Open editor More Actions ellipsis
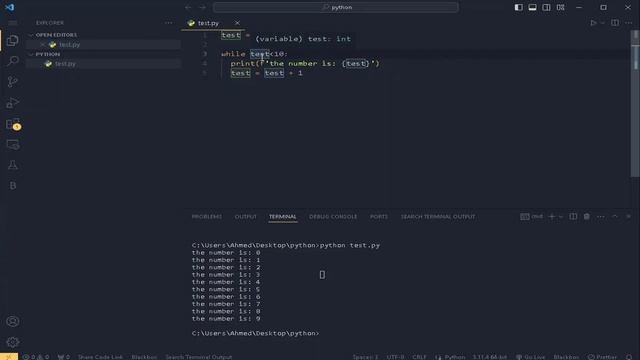Screen dimensions: 640x360 (629, 23)
